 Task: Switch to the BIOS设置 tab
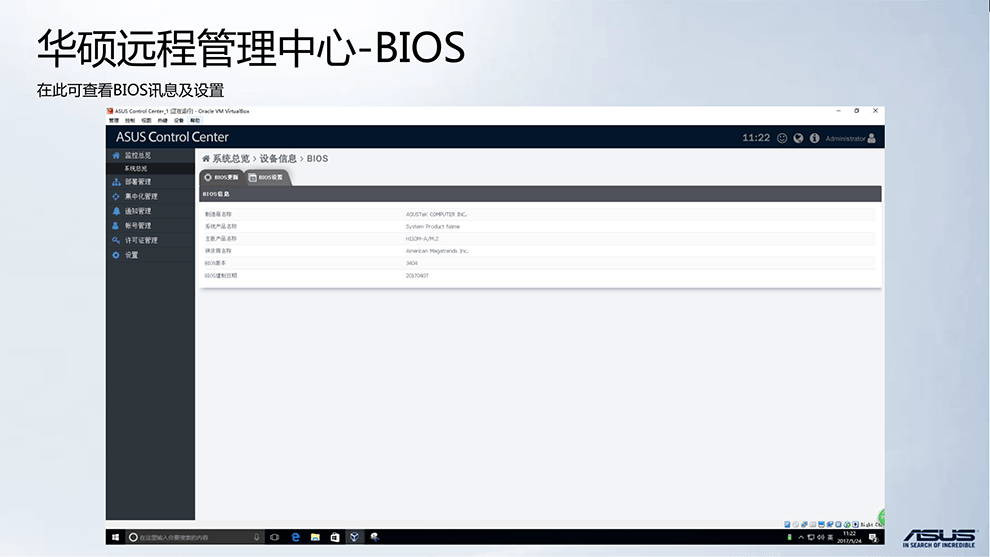click(266, 178)
